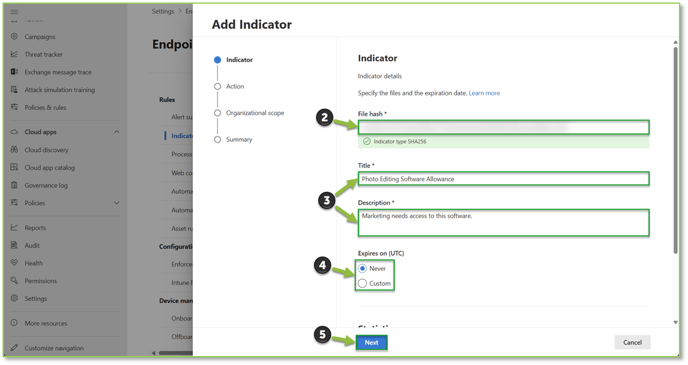
Task: Click the Settings breadcrumb link
Action: [163, 11]
